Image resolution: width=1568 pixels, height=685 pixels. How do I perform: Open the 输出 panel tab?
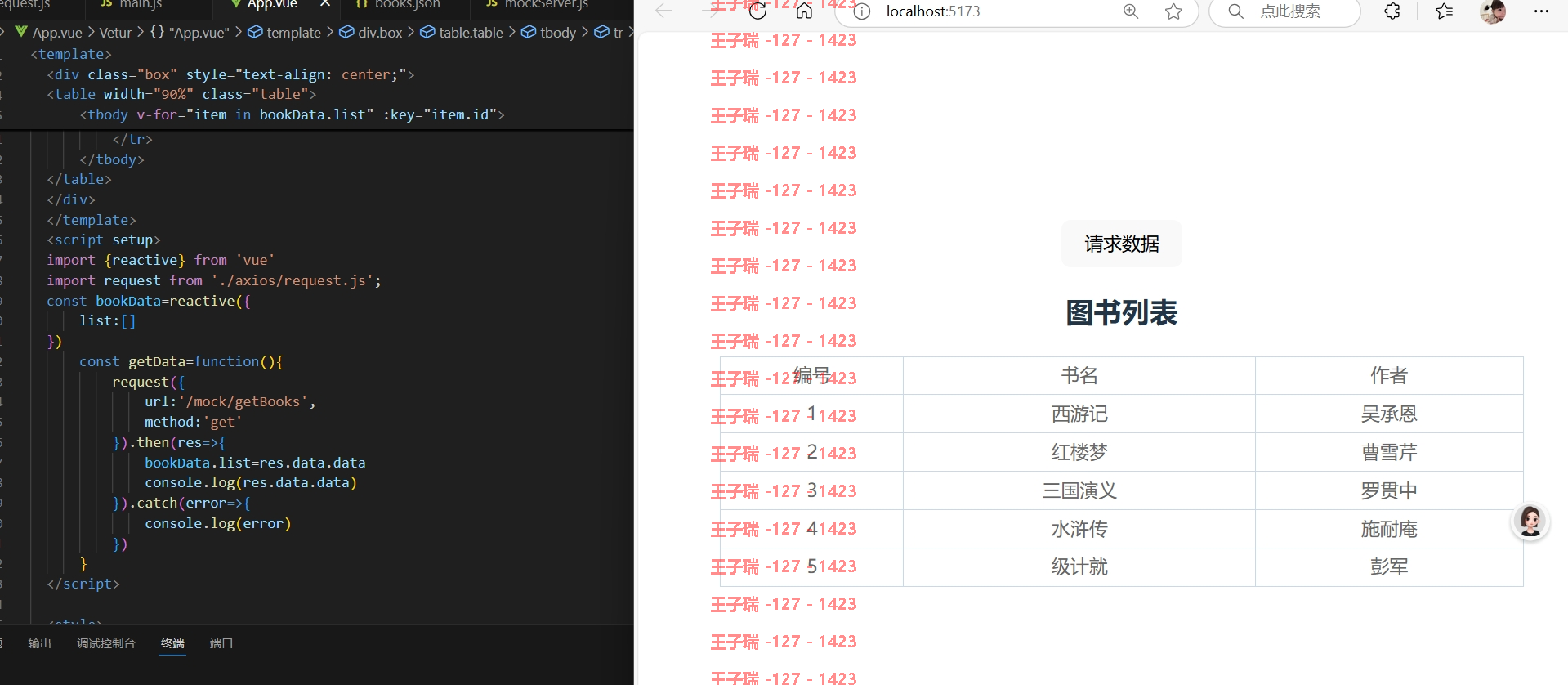click(x=39, y=643)
